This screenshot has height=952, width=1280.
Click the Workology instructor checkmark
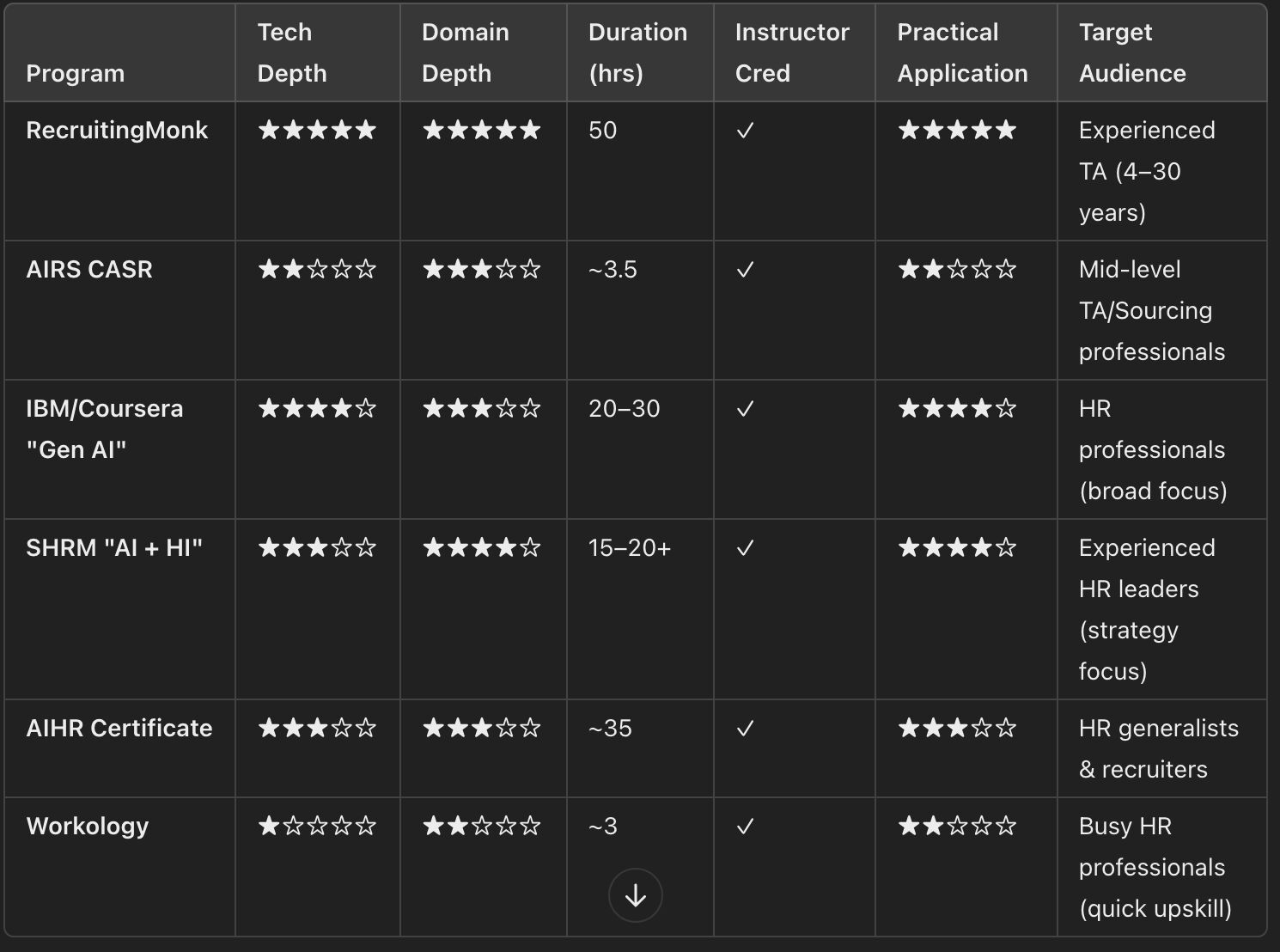(745, 827)
